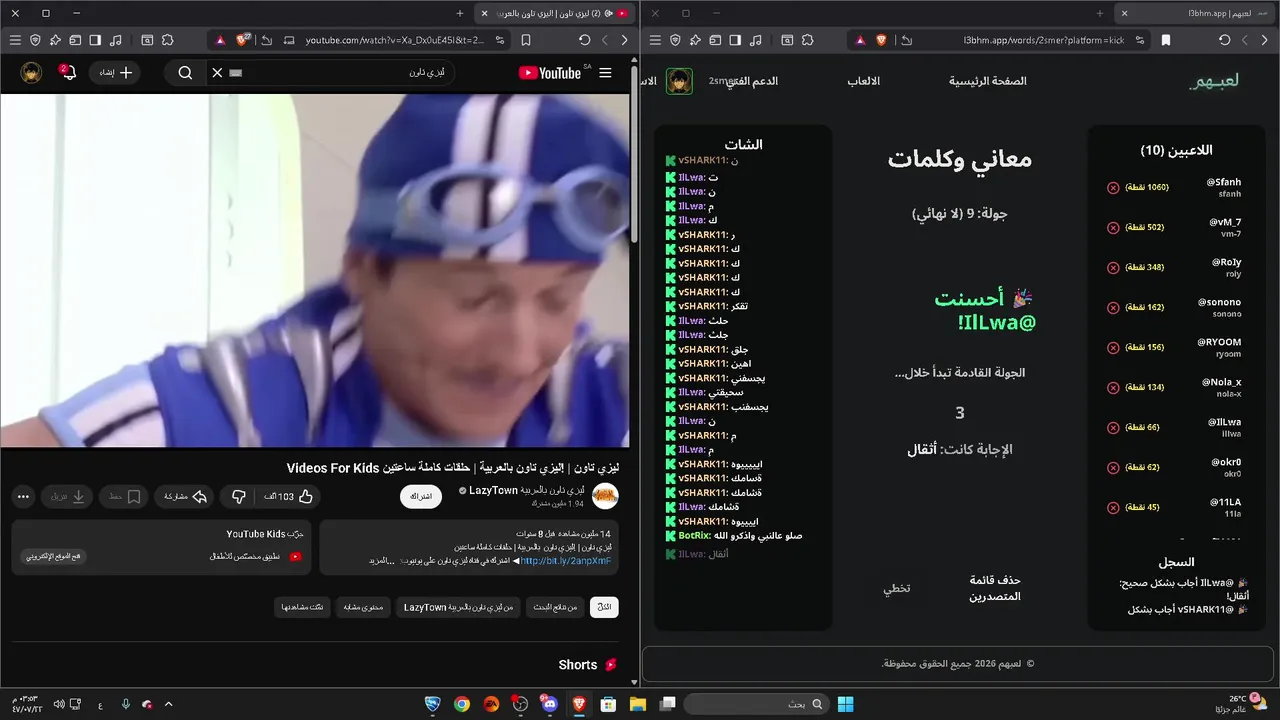Open 2smer profile avatar on l3bhm

click(680, 81)
